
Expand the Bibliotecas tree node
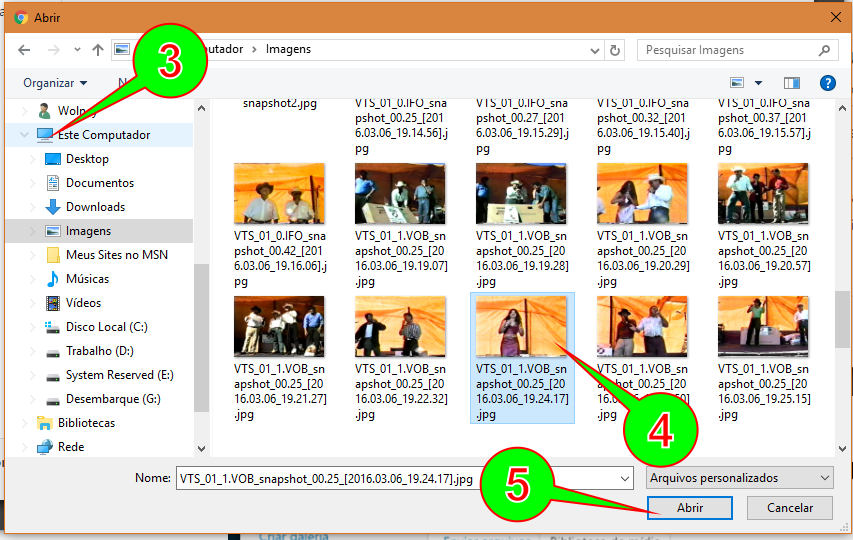click(24, 423)
